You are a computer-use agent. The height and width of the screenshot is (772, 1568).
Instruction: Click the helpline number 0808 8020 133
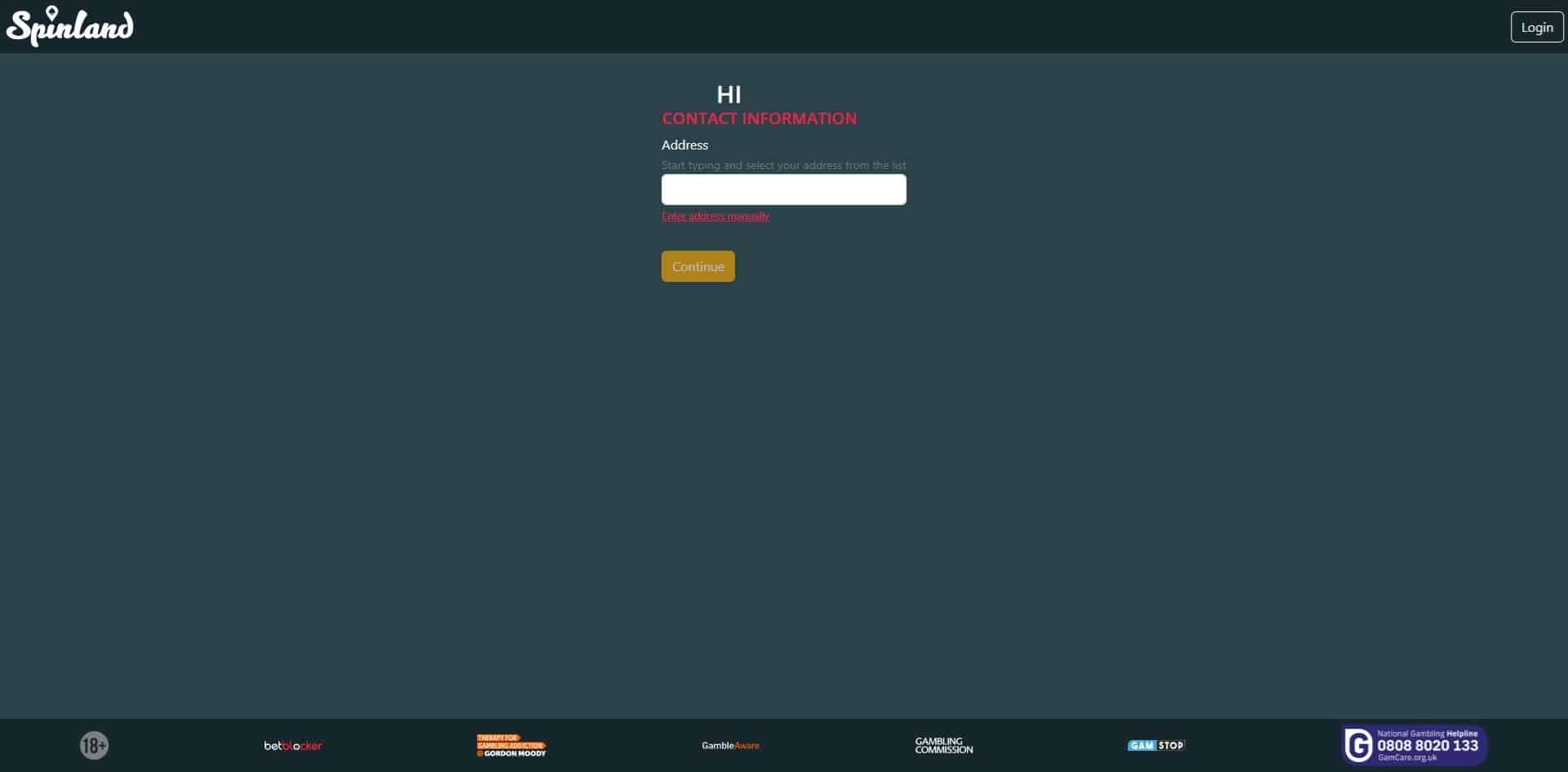point(1427,745)
